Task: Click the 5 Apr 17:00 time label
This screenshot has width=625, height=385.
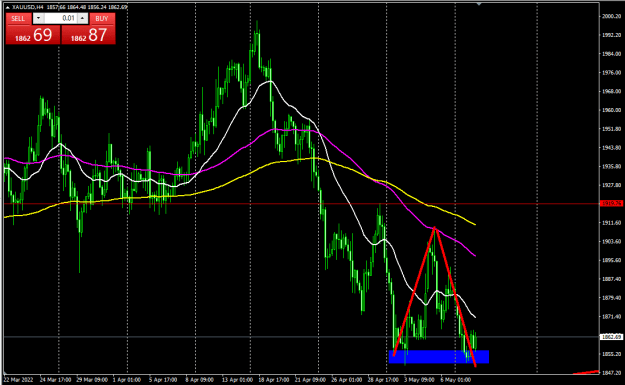Action: tap(163, 380)
